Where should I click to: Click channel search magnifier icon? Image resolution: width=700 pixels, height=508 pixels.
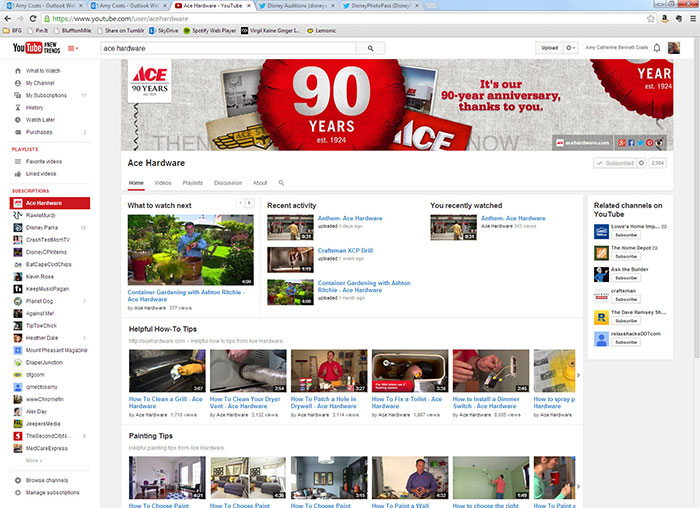click(x=281, y=183)
